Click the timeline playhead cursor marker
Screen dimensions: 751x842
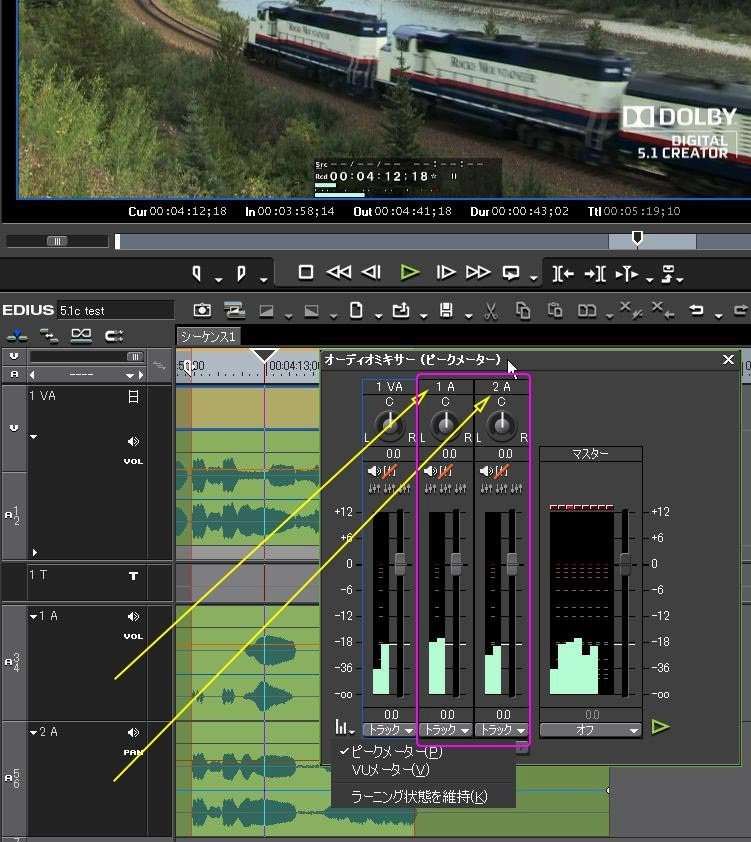point(264,355)
